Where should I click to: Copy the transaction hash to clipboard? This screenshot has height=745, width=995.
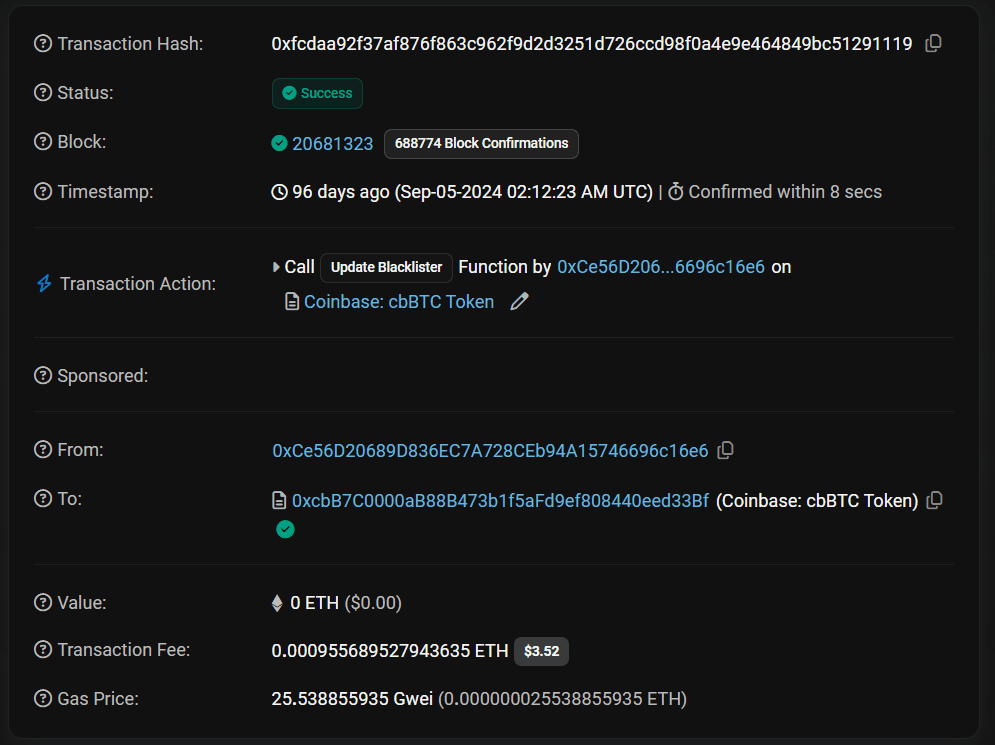[x=933, y=43]
